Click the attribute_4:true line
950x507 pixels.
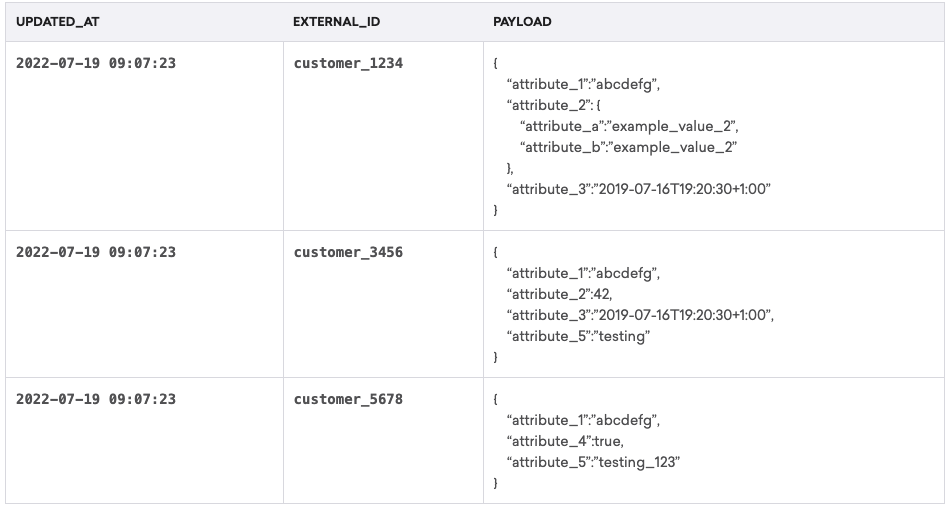(565, 441)
